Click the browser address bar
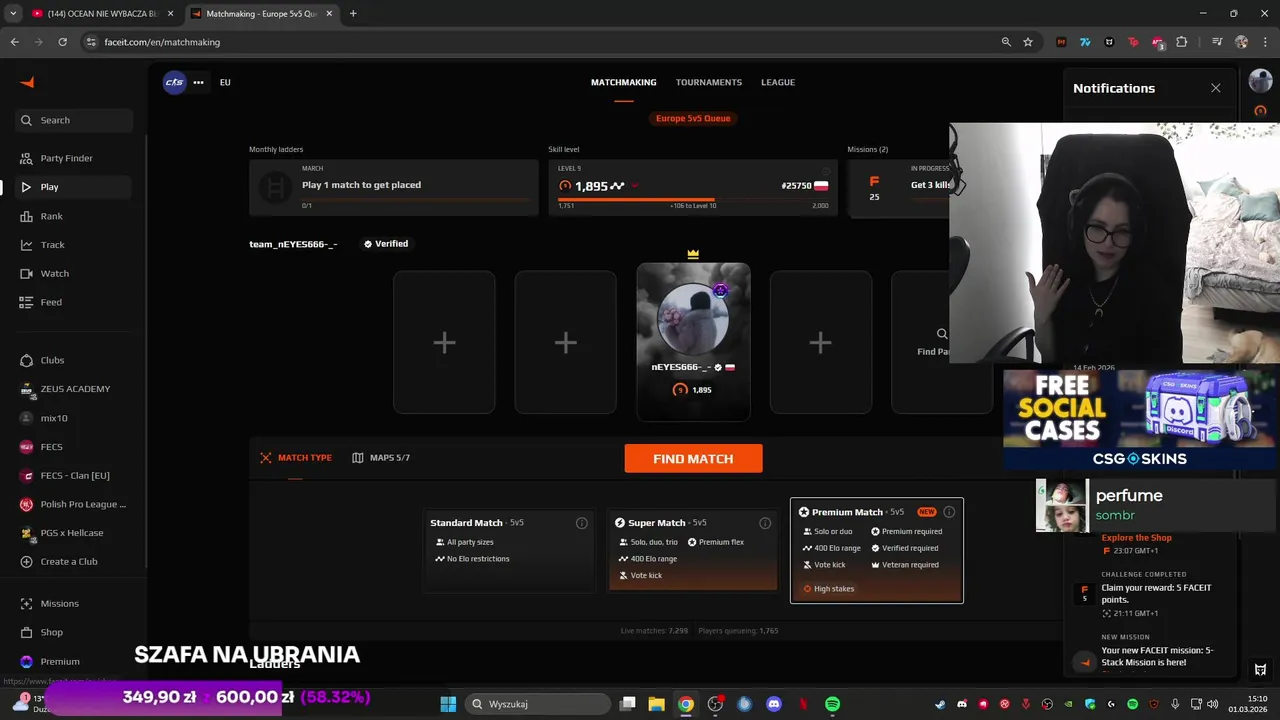 click(540, 42)
